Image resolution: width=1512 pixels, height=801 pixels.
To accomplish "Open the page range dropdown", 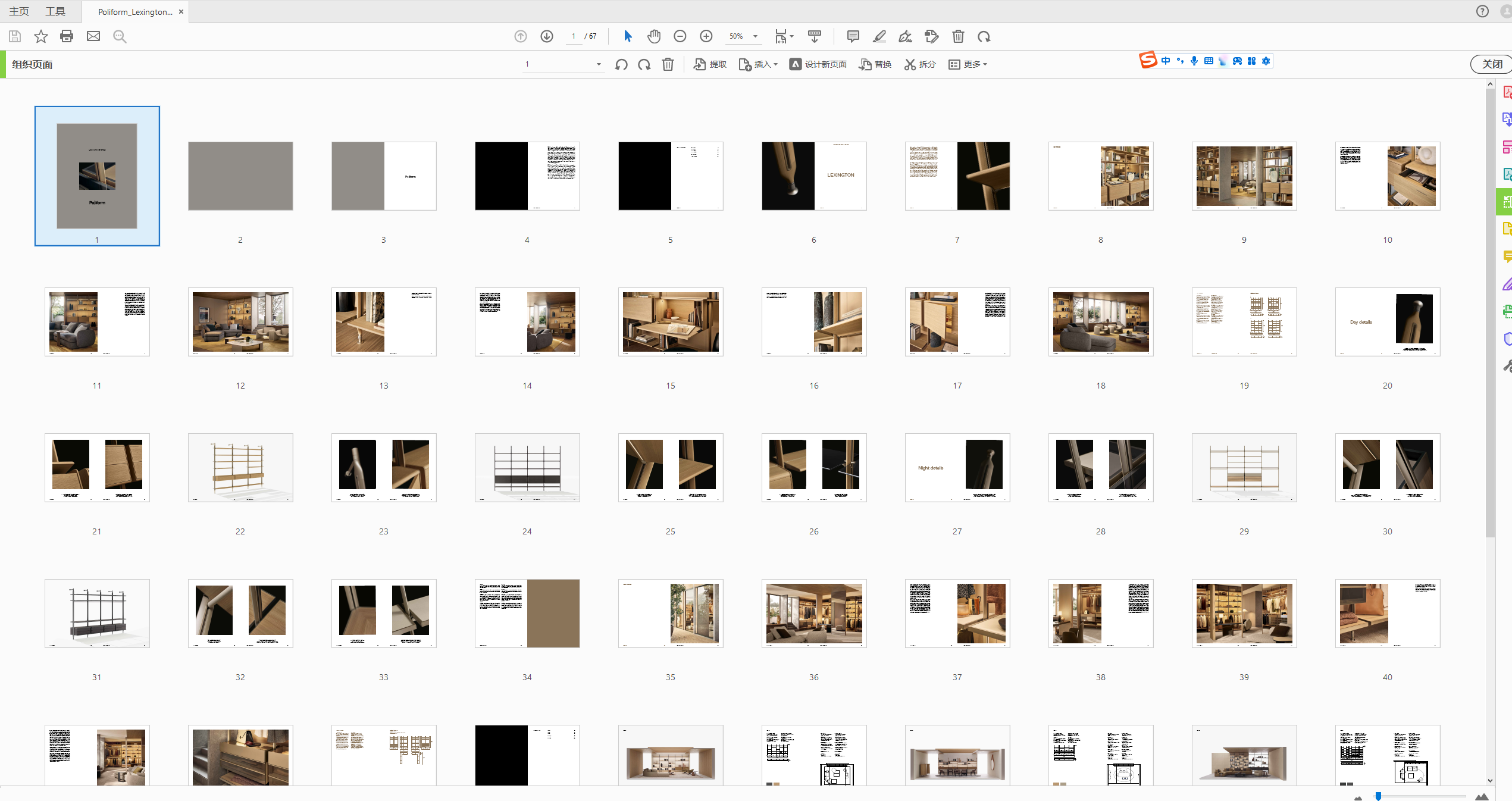I will click(x=564, y=64).
